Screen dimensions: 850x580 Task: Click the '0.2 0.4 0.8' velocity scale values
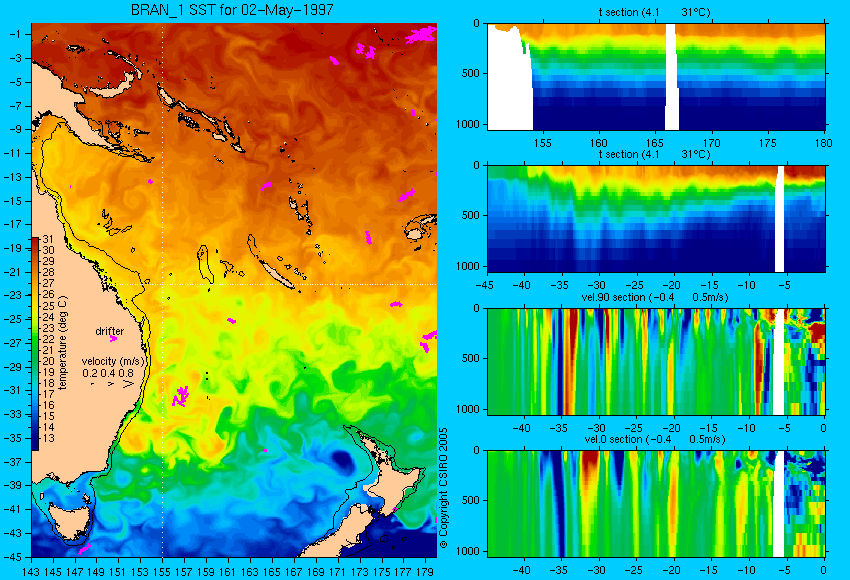click(108, 373)
